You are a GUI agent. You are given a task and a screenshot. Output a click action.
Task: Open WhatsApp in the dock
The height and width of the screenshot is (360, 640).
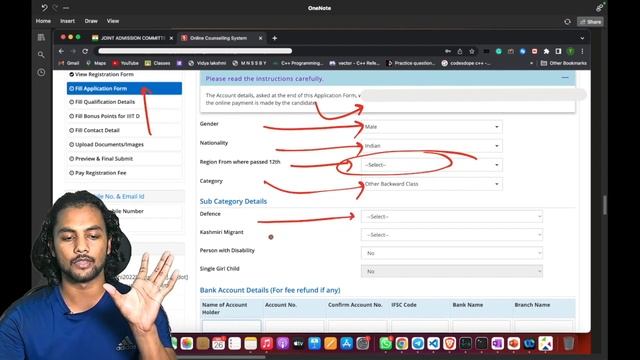click(385, 343)
